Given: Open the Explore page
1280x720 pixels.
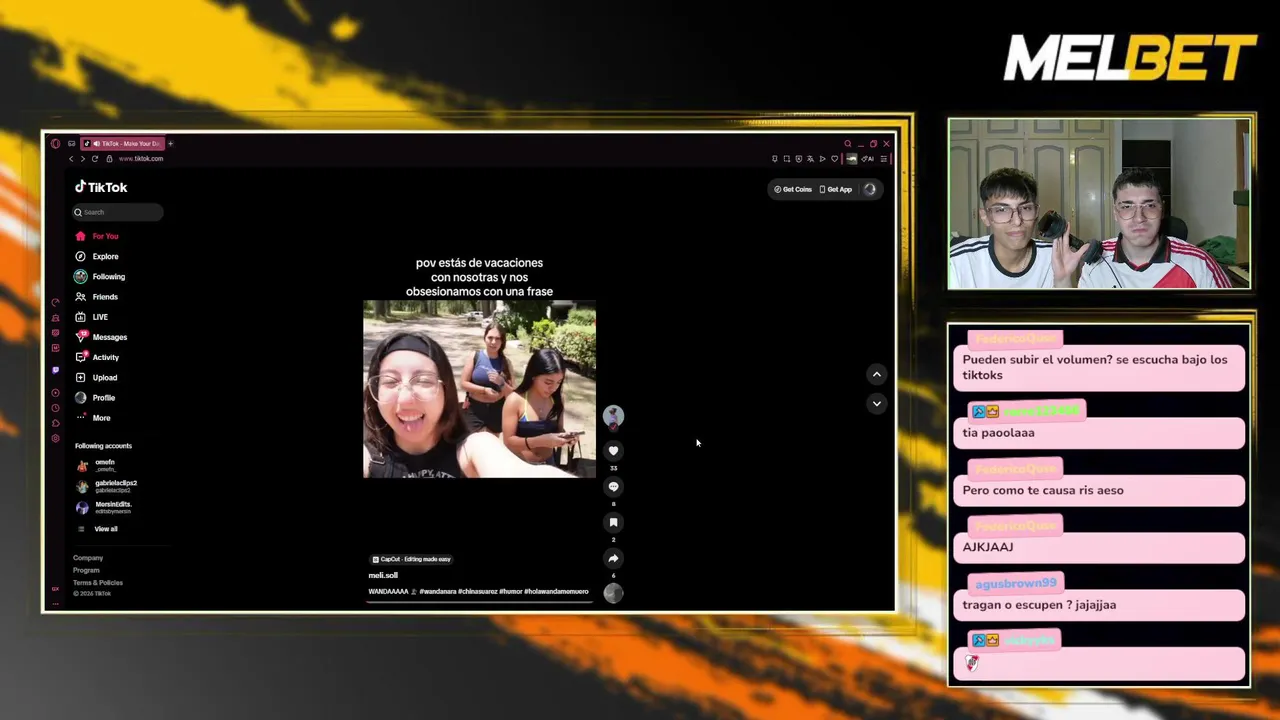Looking at the screenshot, I should [x=97, y=256].
